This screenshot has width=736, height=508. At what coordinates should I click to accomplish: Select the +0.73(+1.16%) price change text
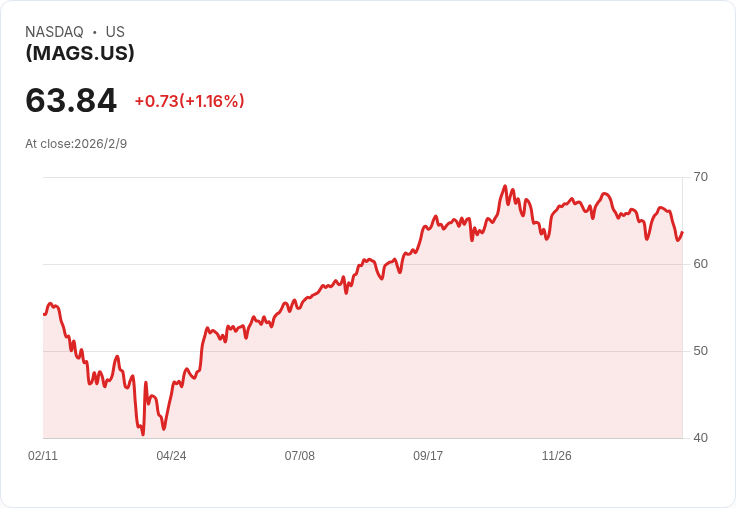pyautogui.click(x=189, y=101)
